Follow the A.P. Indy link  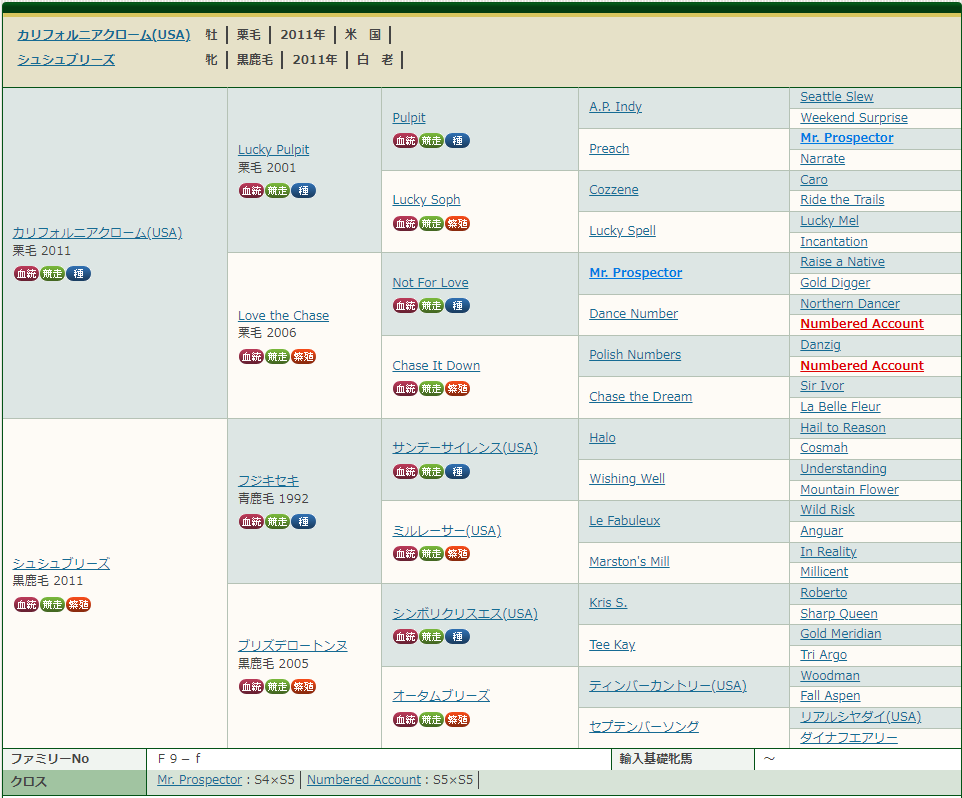pyautogui.click(x=615, y=107)
